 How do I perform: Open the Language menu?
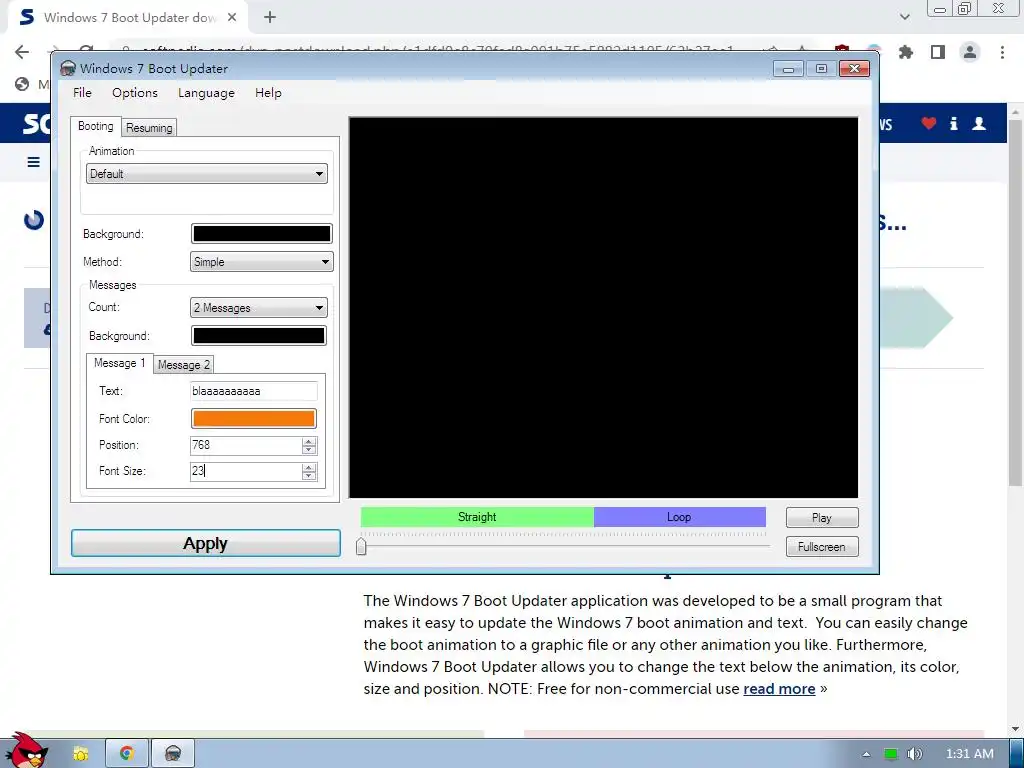coord(206,93)
